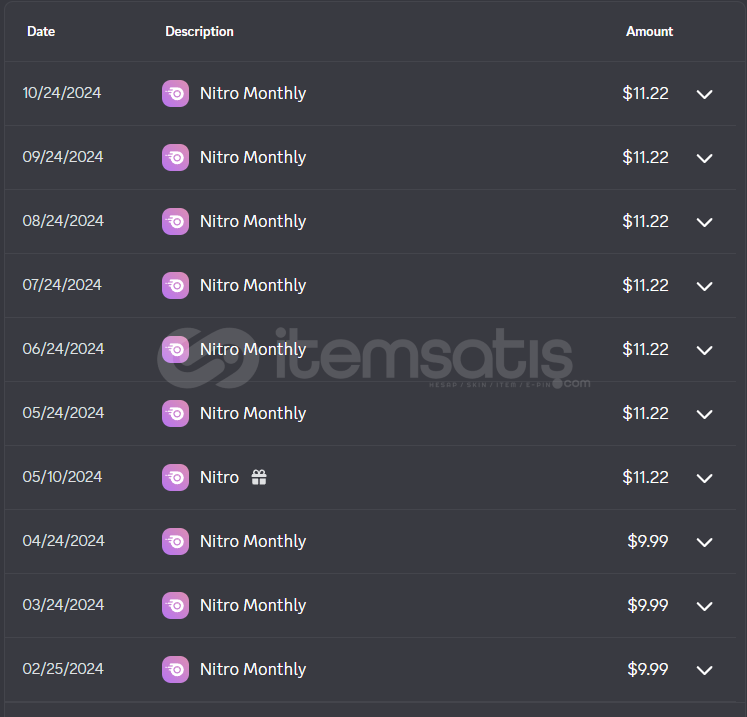This screenshot has height=717, width=747.
Task: Click the Nitro icon in the 07/24/2024 row
Action: point(175,285)
